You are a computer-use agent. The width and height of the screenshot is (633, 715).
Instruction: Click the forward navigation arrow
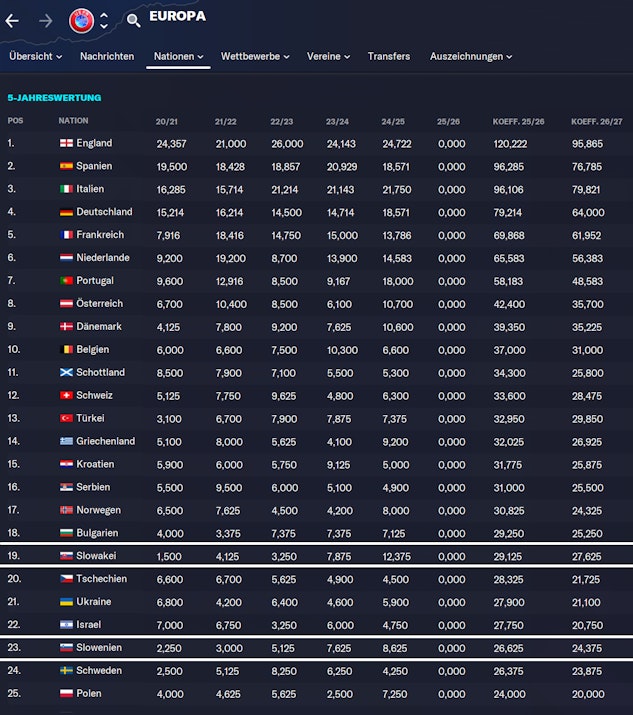[x=45, y=20]
